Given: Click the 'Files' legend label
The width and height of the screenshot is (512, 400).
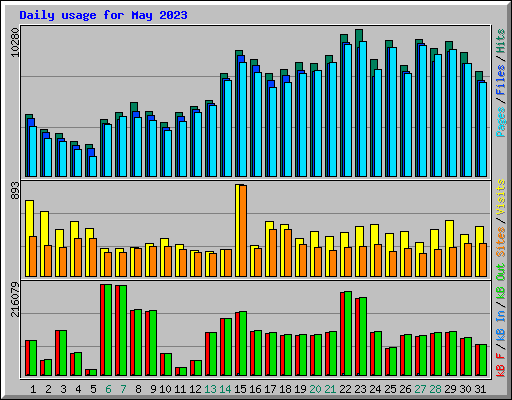Looking at the screenshot, I should click(x=501, y=80).
